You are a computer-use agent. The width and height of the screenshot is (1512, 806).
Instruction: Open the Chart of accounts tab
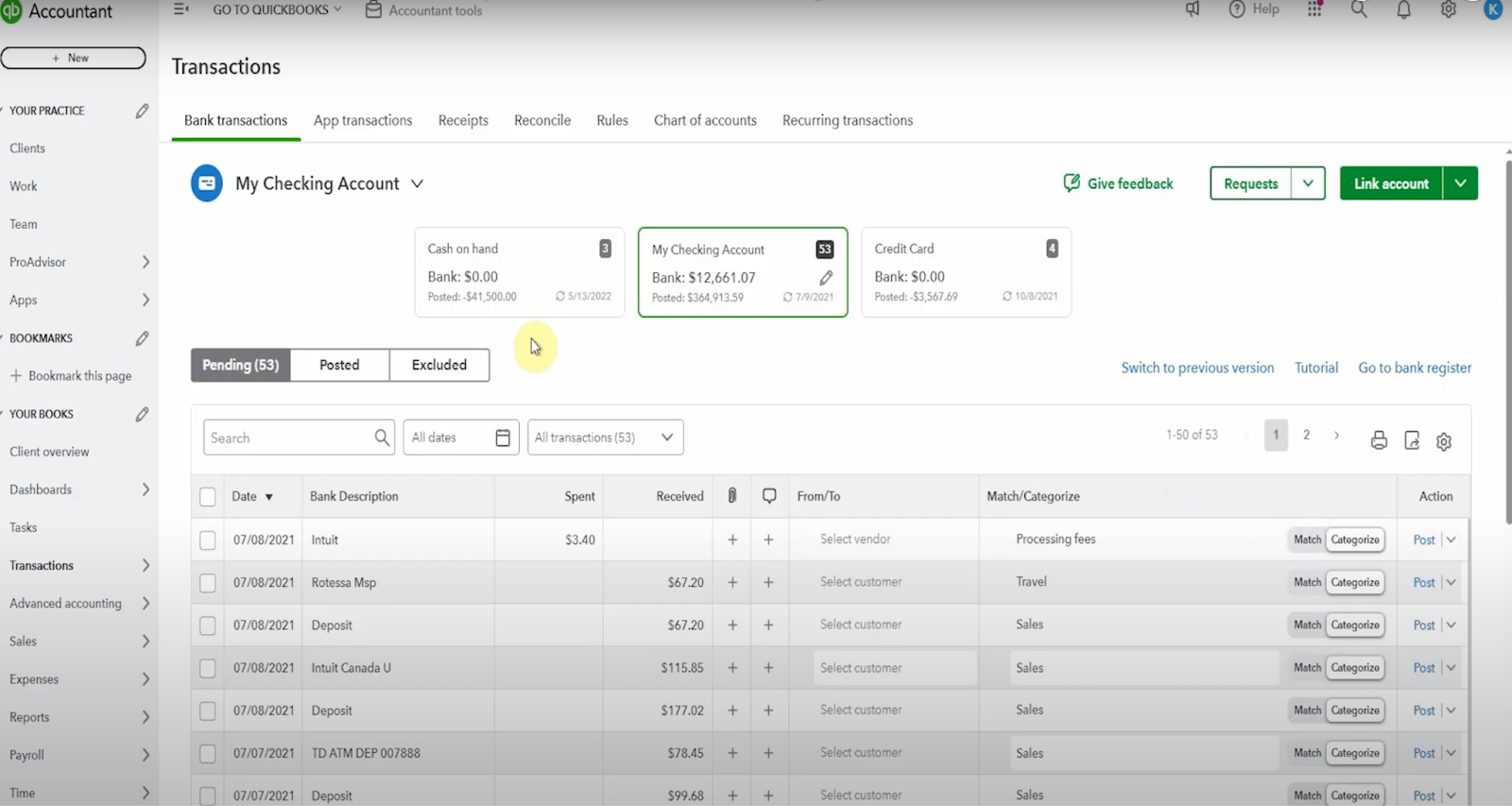click(x=705, y=120)
